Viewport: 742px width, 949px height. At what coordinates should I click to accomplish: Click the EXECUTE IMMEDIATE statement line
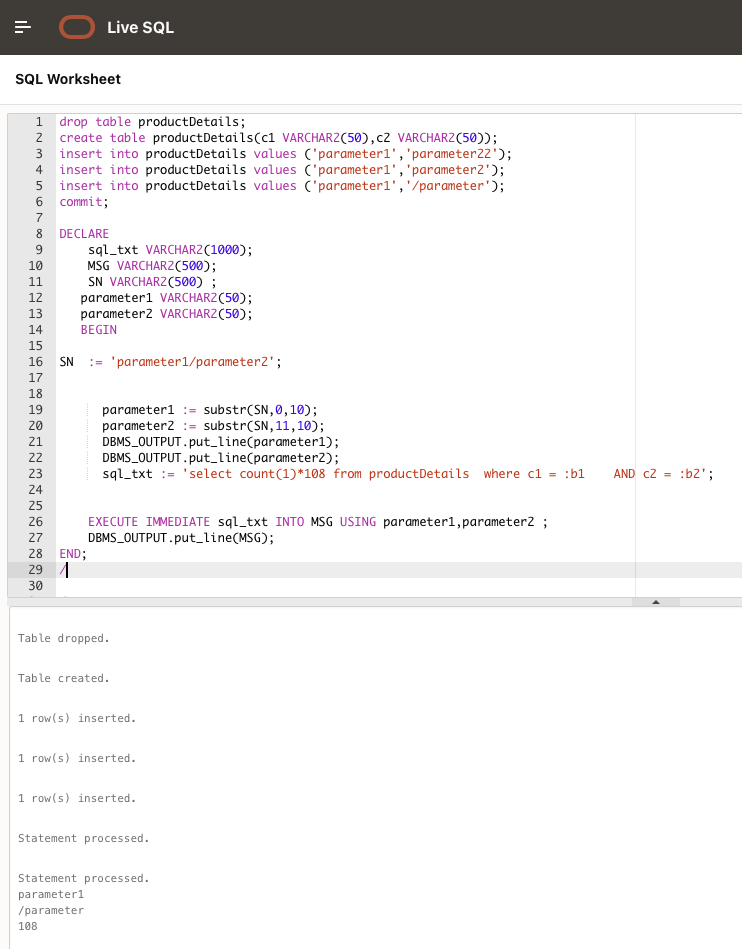click(x=318, y=522)
